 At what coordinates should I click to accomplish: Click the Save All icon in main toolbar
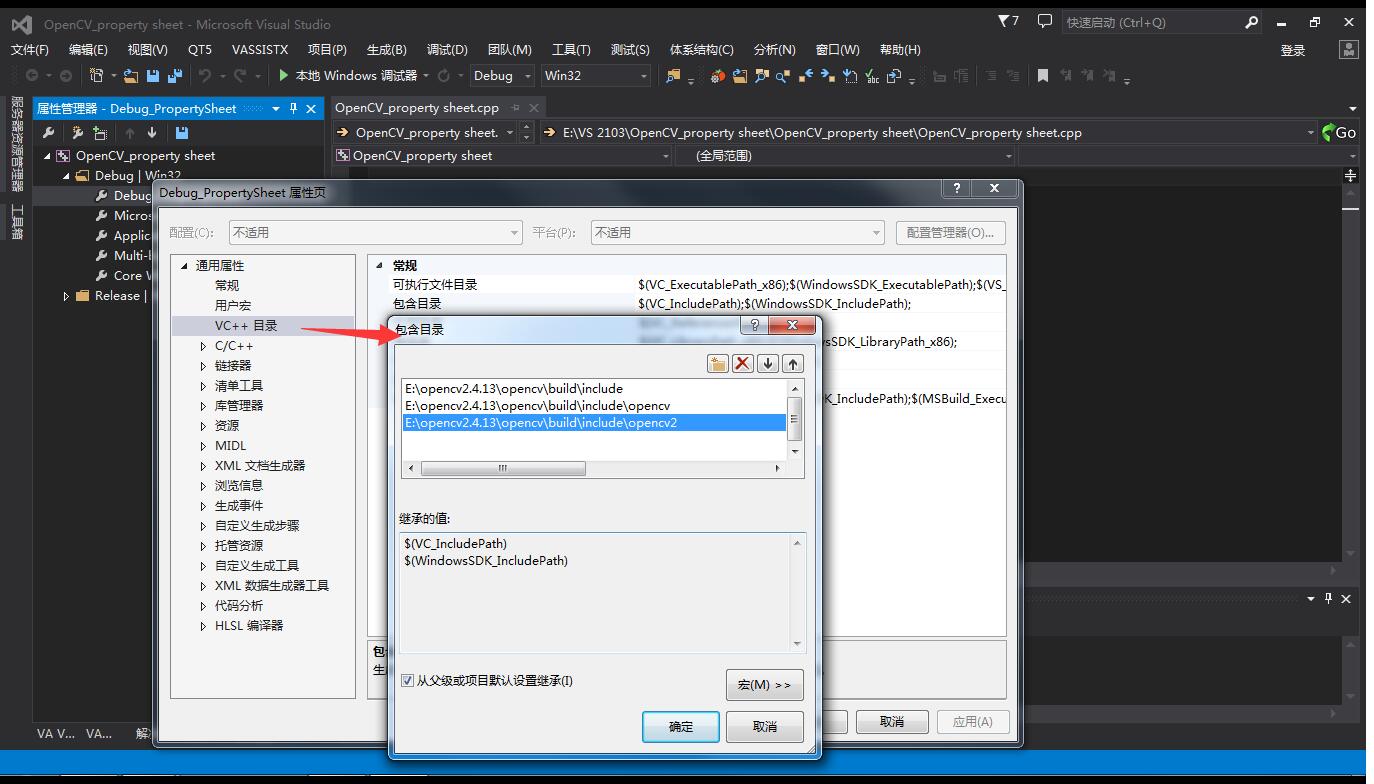175,75
